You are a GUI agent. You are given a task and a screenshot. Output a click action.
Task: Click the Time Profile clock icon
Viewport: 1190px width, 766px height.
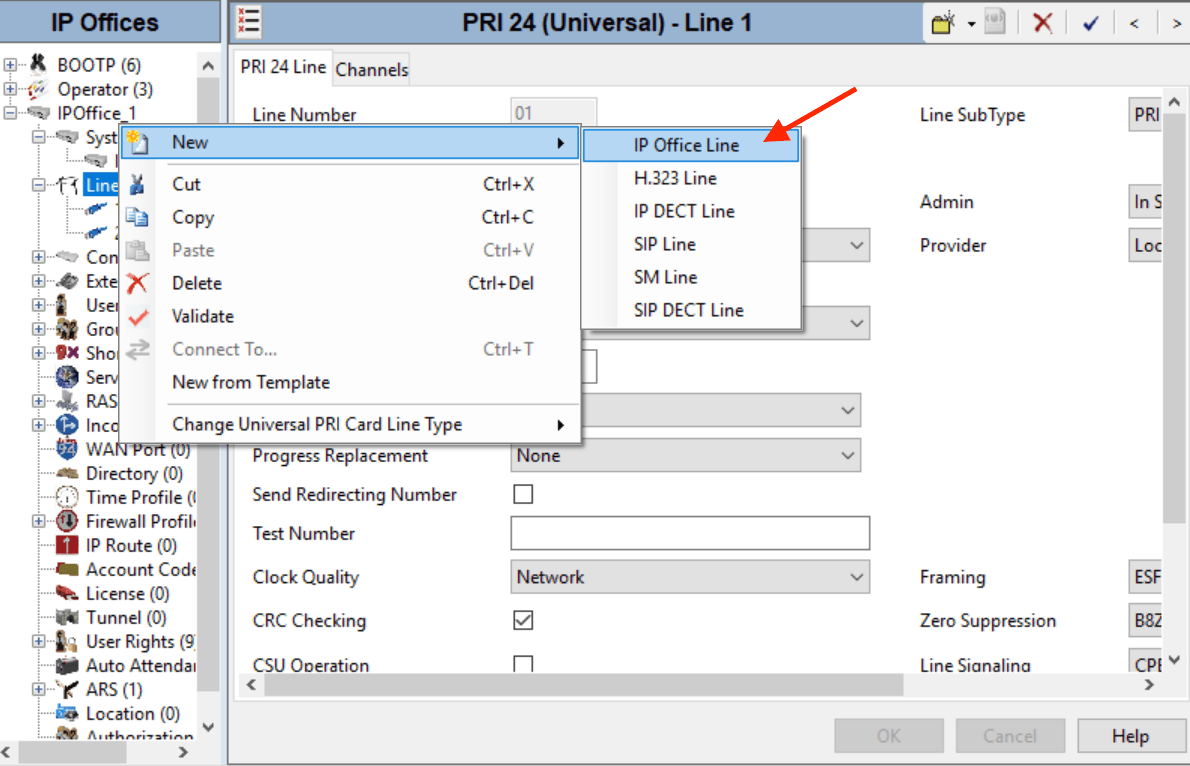(x=67, y=497)
